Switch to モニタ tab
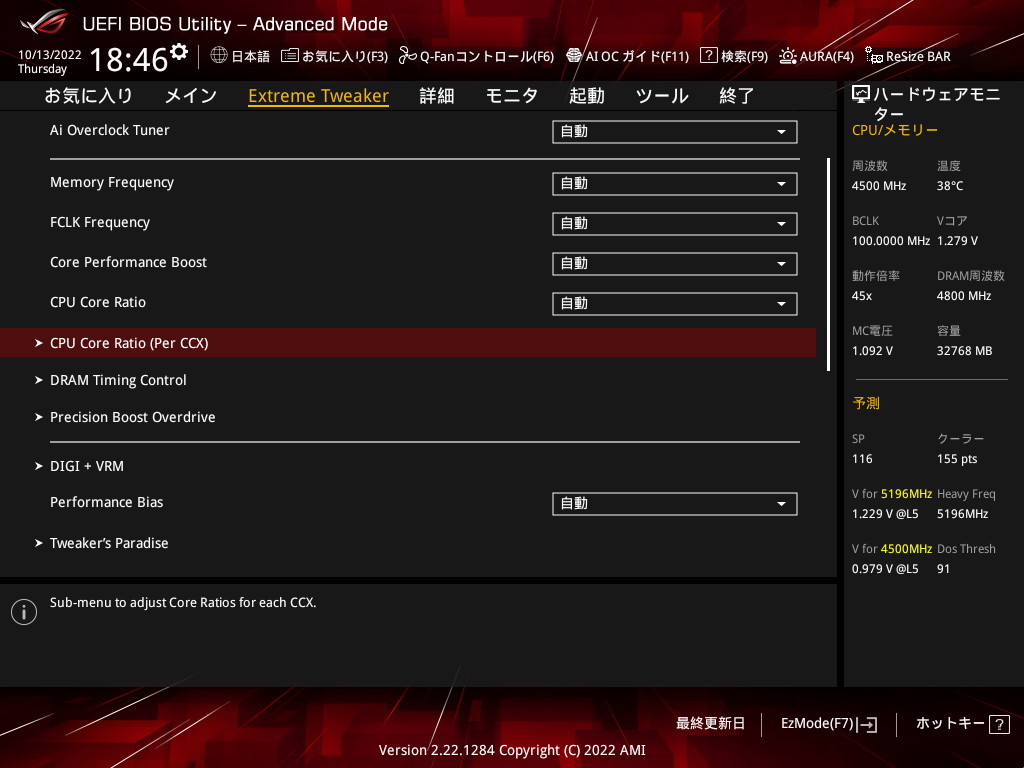Screen dimensions: 1024x768 511,96
